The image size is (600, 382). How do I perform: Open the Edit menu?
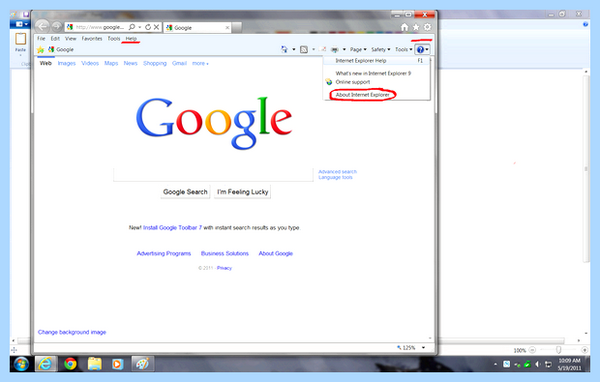(55, 39)
